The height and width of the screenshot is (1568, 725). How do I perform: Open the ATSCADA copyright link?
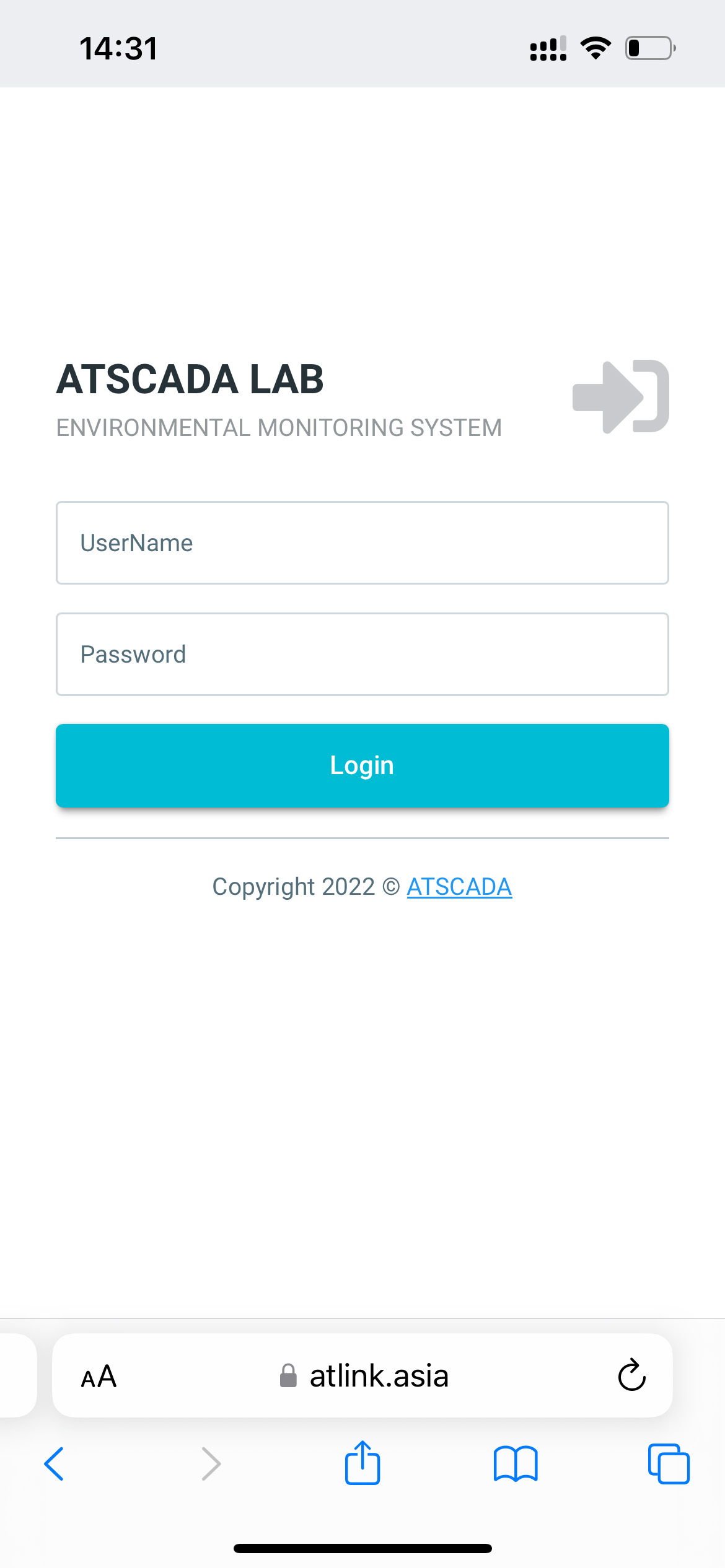[x=459, y=887]
